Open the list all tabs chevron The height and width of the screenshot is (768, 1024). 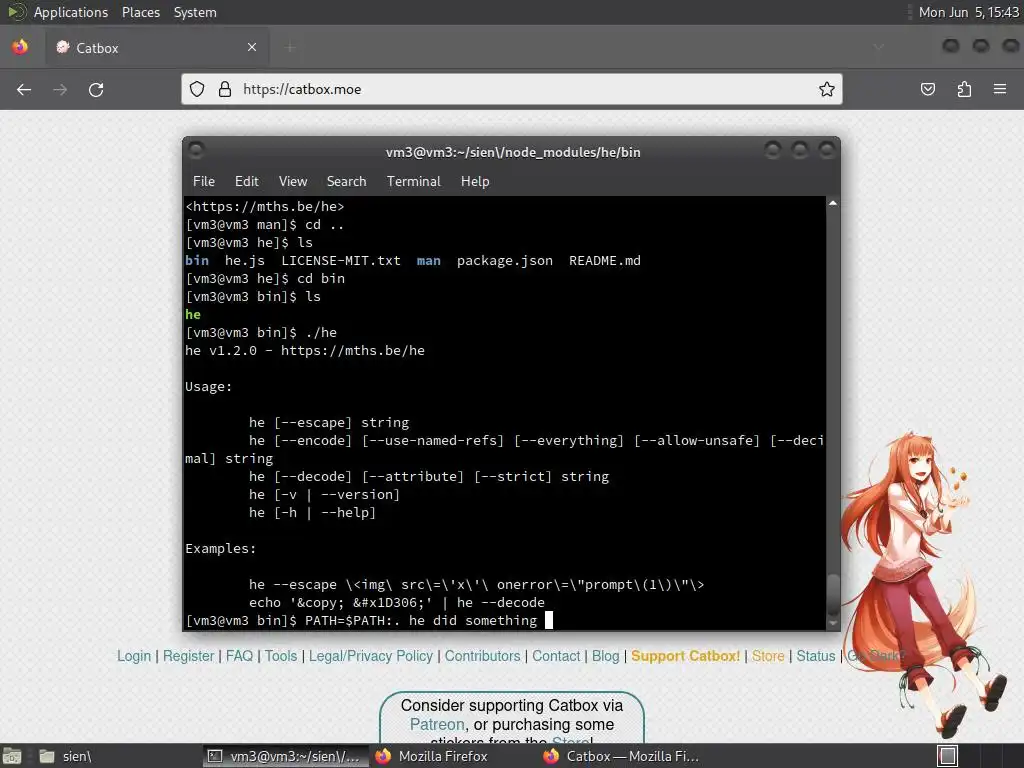pos(878,47)
